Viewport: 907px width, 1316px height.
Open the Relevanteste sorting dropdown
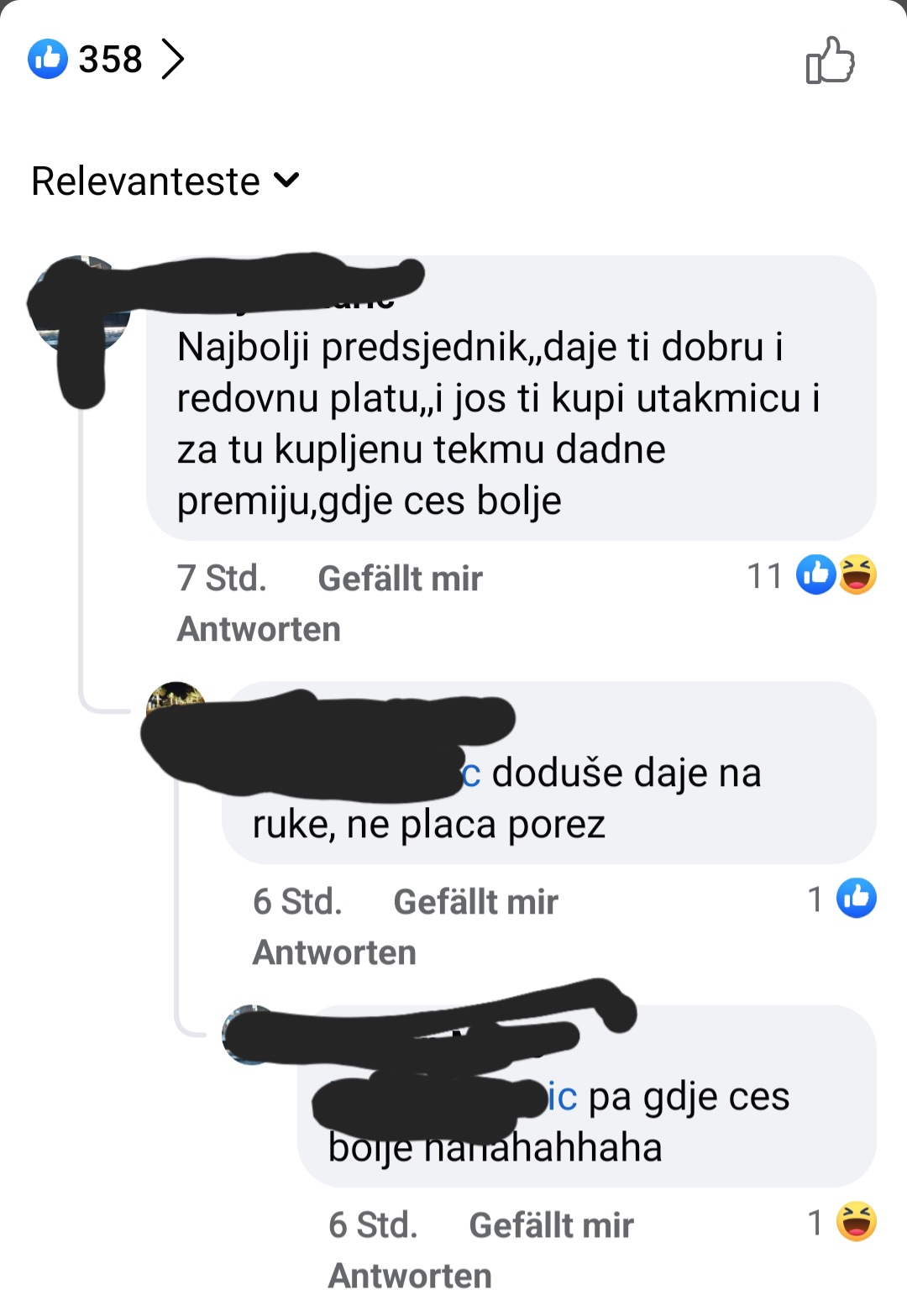(165, 181)
